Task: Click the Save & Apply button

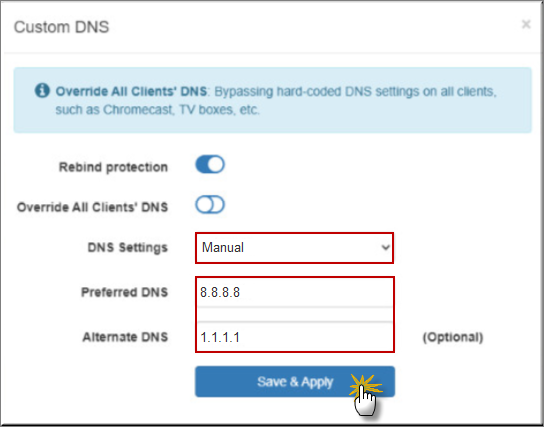Action: click(x=295, y=382)
